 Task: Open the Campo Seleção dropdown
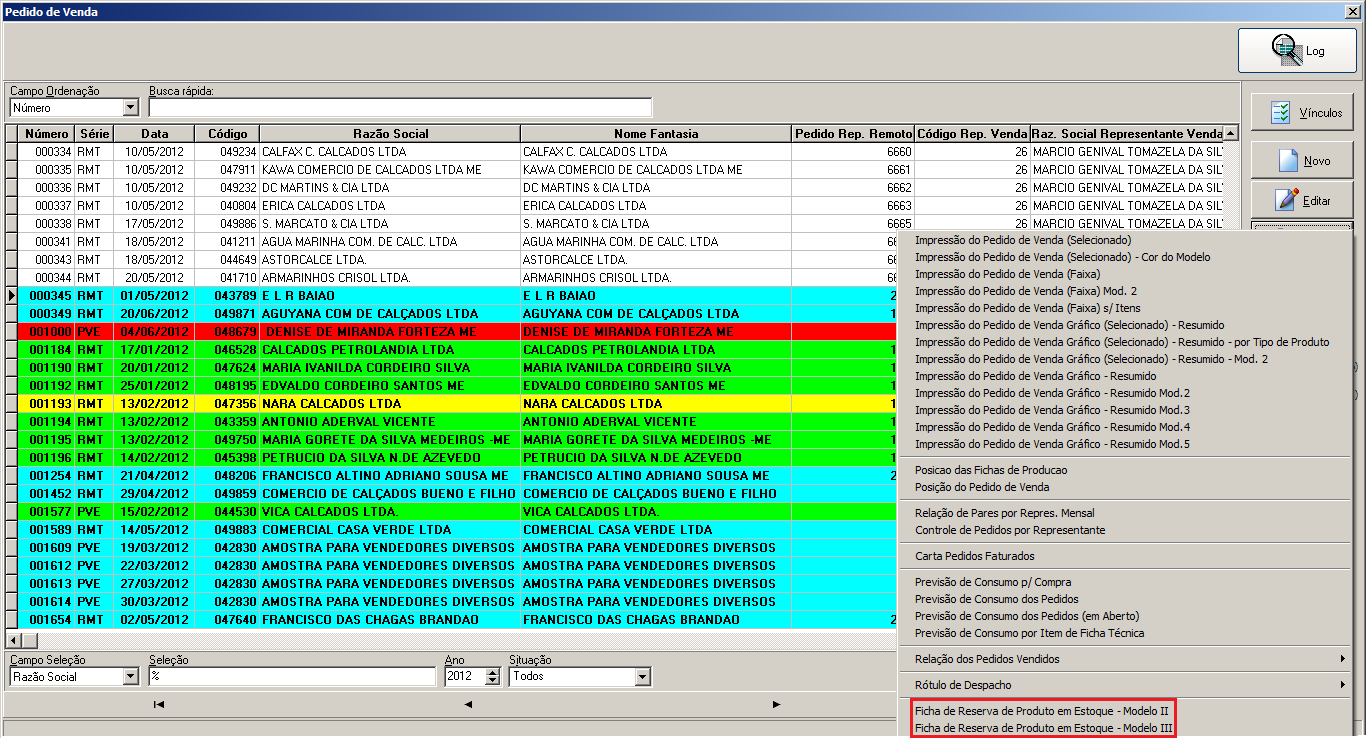pos(130,676)
